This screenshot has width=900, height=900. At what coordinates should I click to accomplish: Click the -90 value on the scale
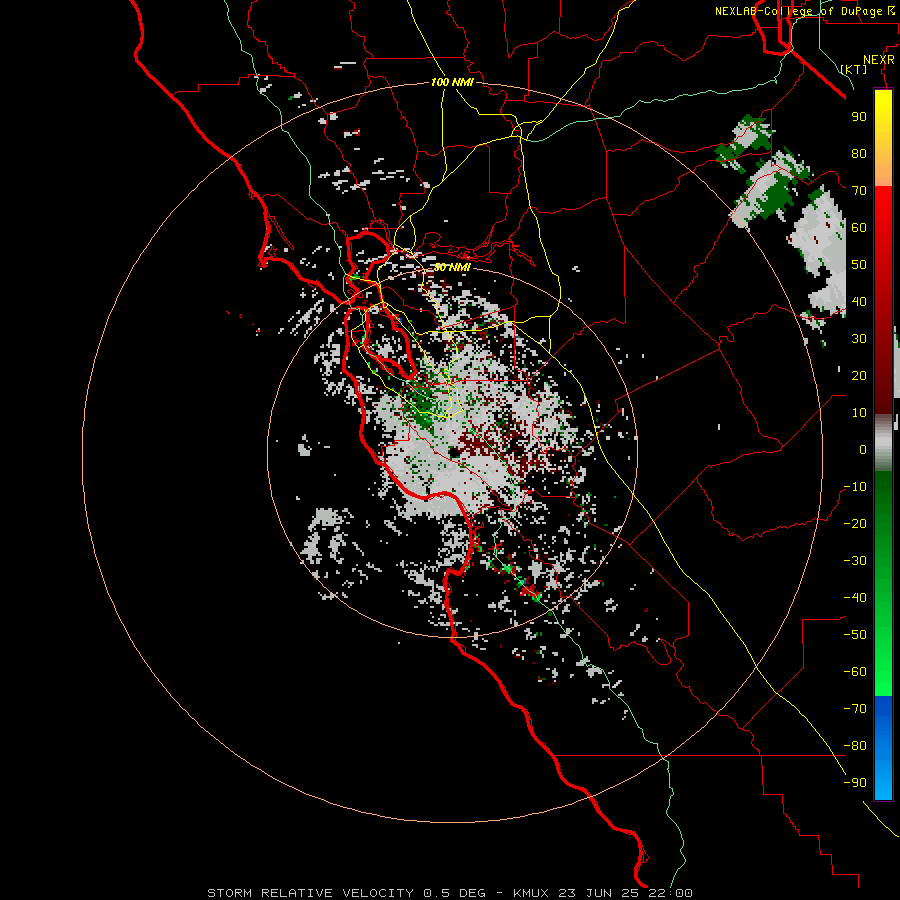click(x=855, y=782)
